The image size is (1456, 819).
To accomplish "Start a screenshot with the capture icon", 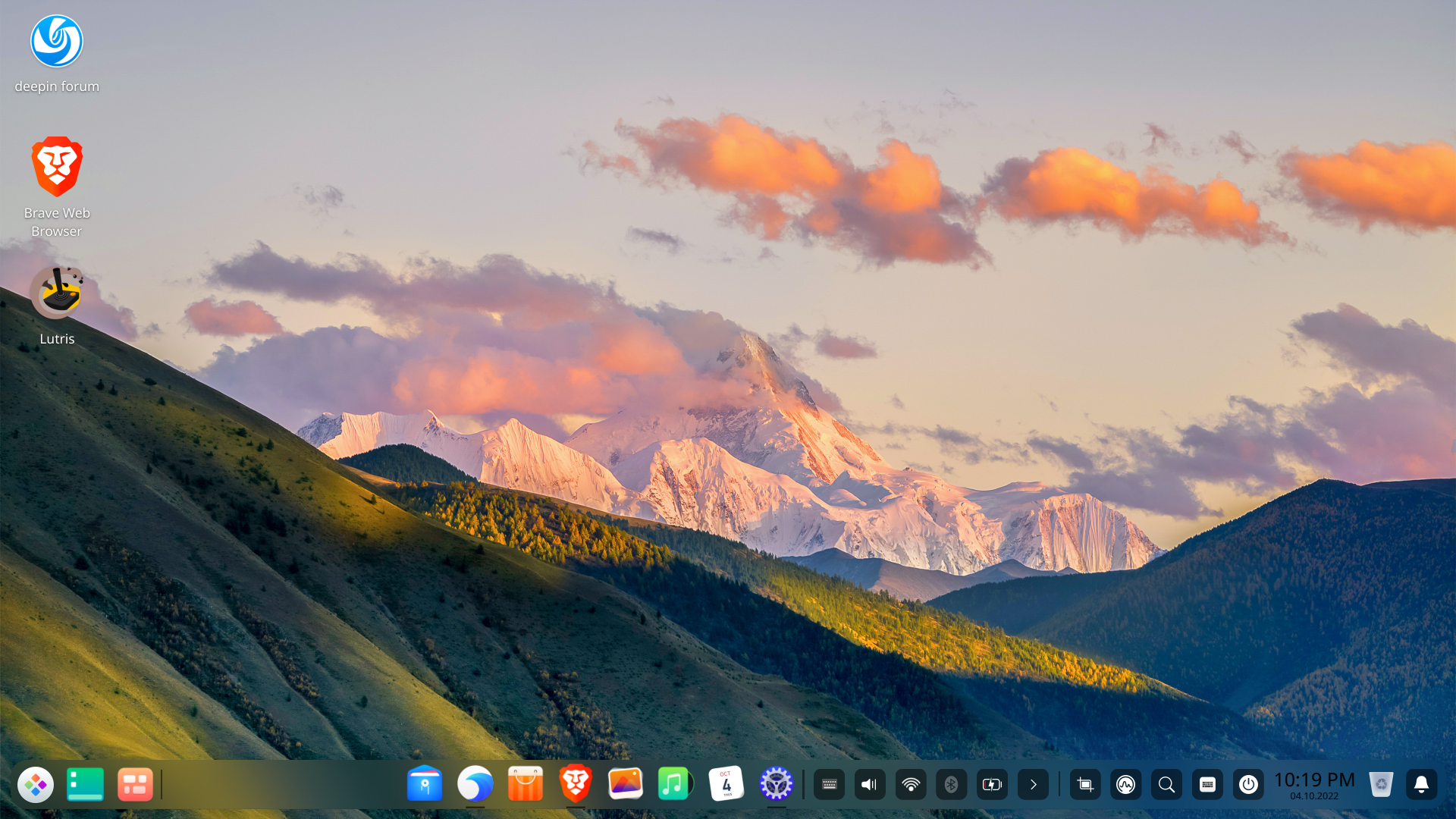I will [x=1085, y=785].
